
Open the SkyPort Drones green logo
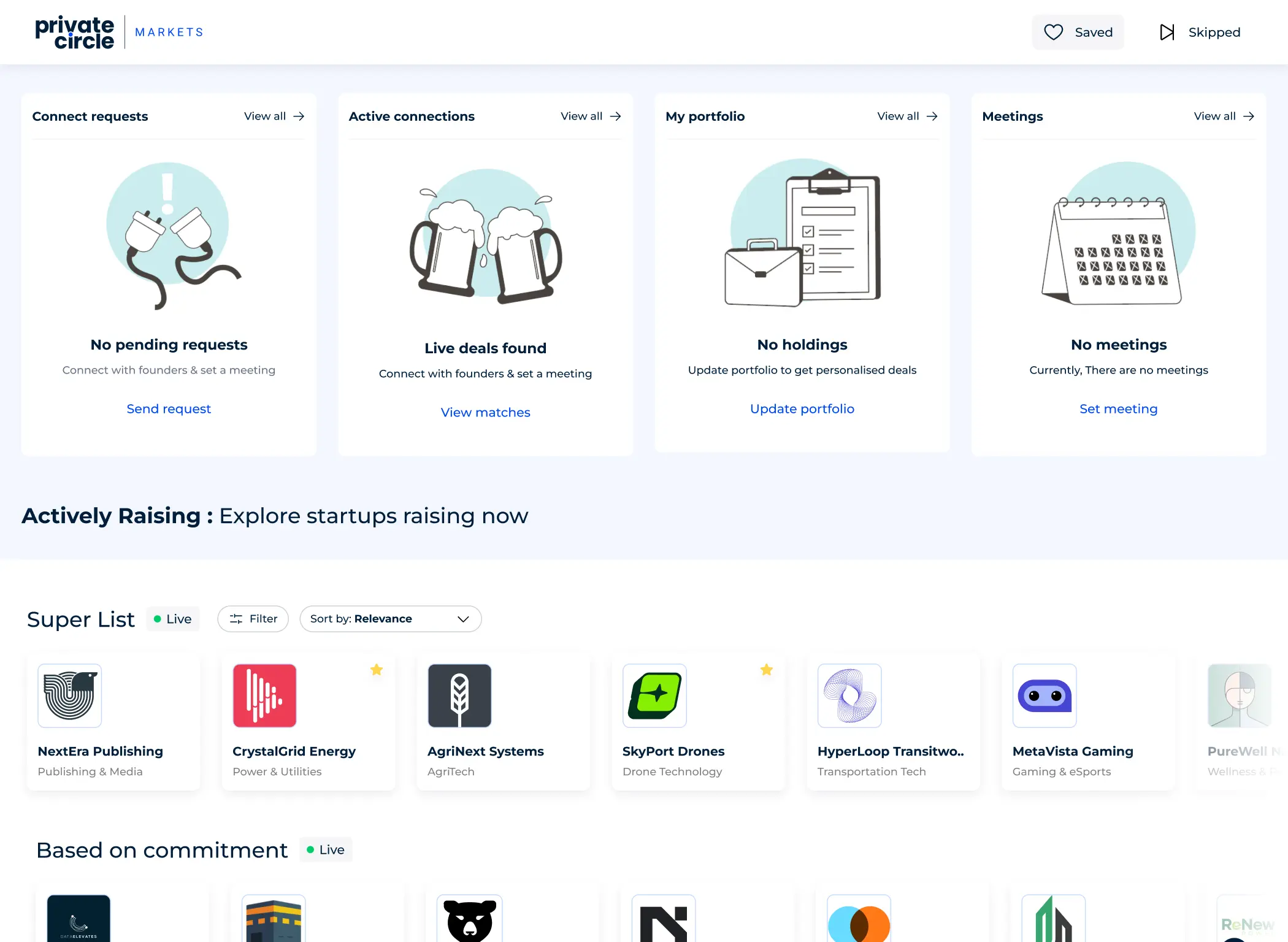(655, 695)
